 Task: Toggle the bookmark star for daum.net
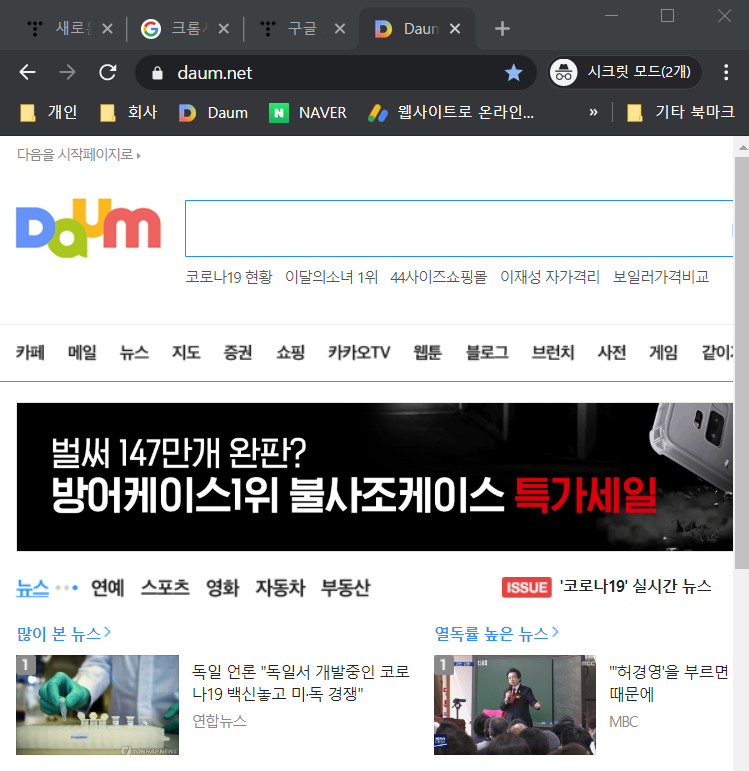(x=513, y=73)
